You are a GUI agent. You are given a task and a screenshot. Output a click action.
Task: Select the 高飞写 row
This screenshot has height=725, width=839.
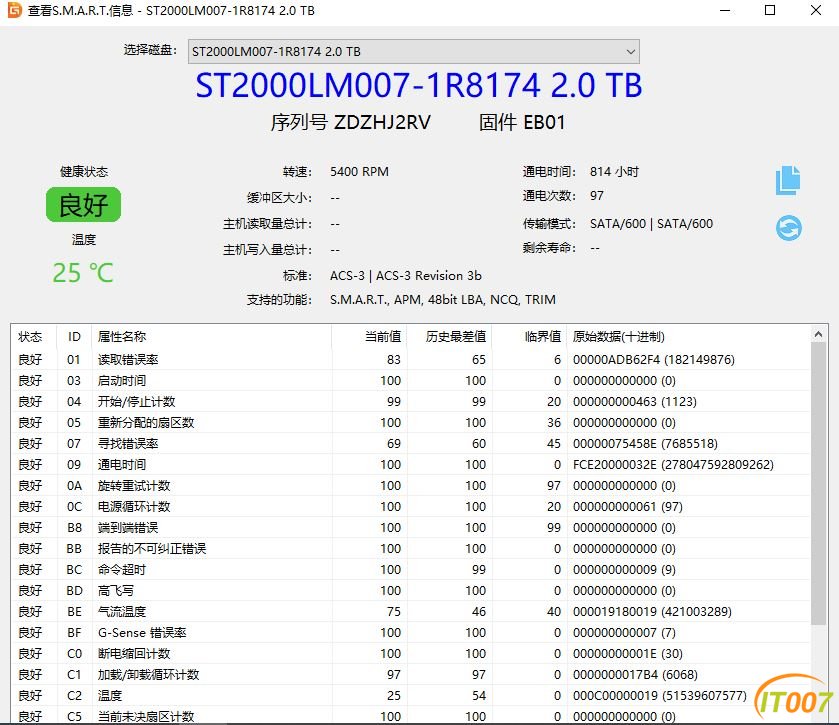point(410,590)
